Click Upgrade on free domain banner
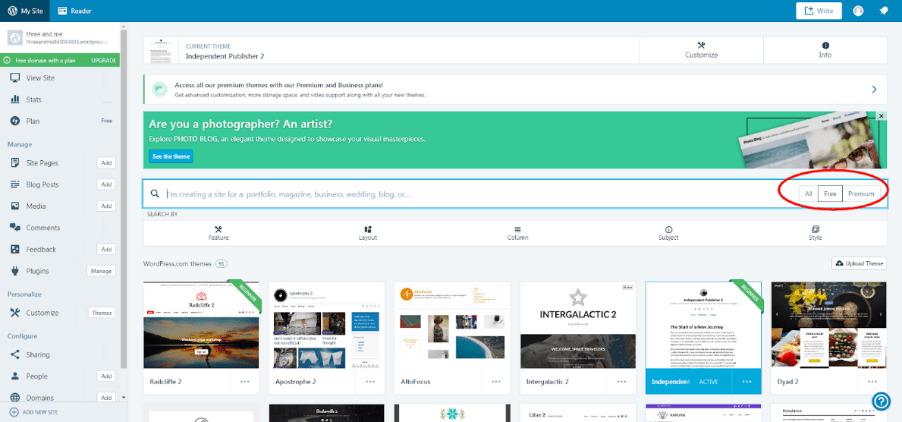This screenshot has width=902, height=422. [x=104, y=60]
